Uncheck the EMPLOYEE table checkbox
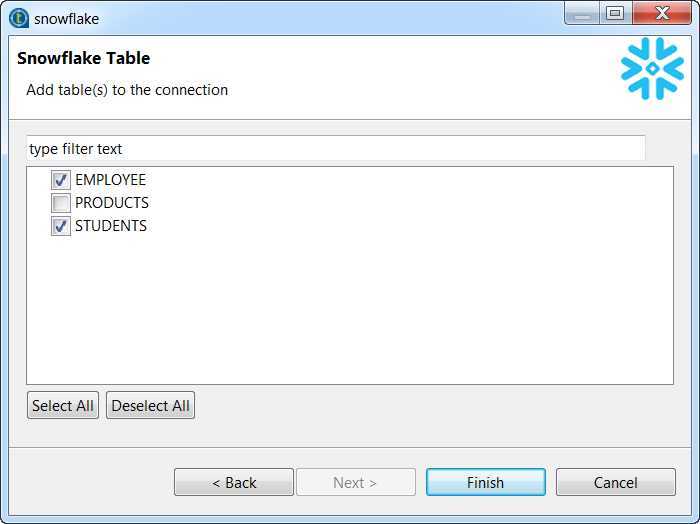The width and height of the screenshot is (700, 524). 61,181
